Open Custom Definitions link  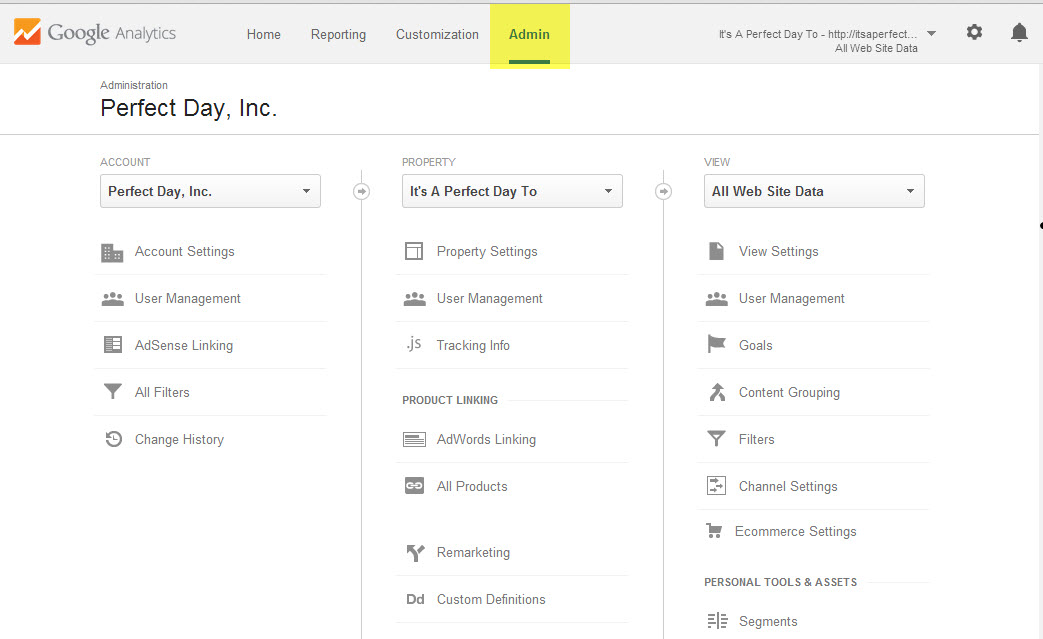coord(491,599)
